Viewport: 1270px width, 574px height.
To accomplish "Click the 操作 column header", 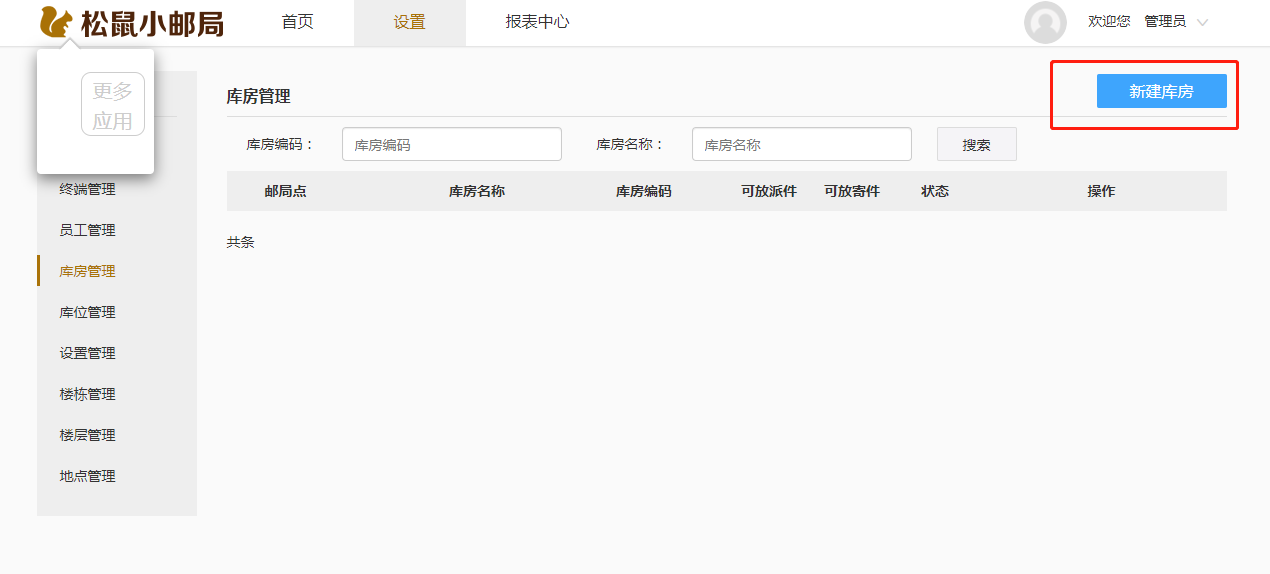I will click(1101, 191).
